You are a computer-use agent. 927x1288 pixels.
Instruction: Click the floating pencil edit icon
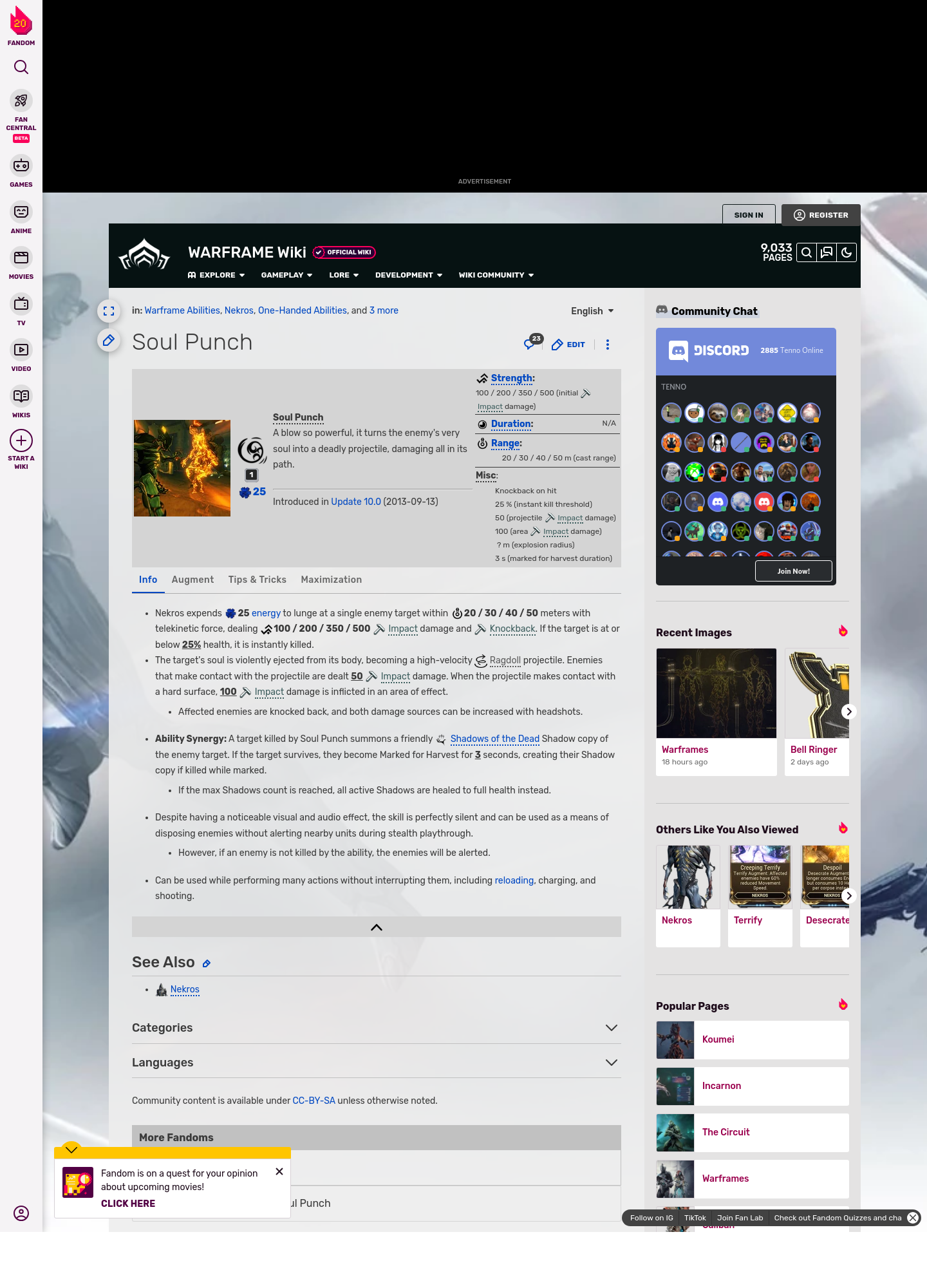(x=109, y=340)
